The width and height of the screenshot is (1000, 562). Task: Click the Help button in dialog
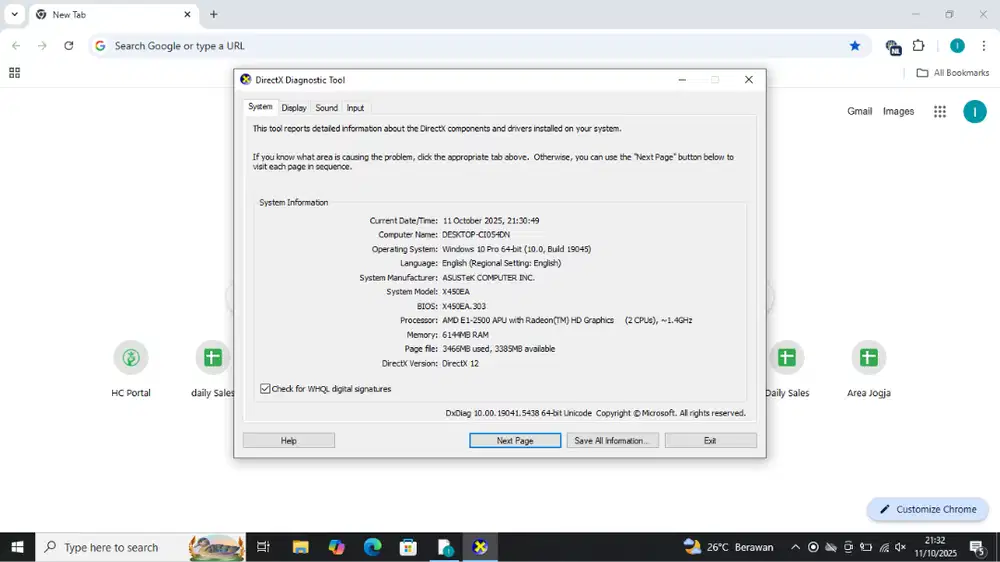(288, 440)
